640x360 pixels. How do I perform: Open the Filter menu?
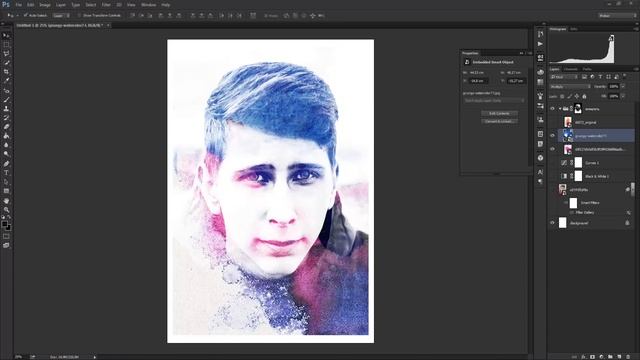pyautogui.click(x=106, y=5)
